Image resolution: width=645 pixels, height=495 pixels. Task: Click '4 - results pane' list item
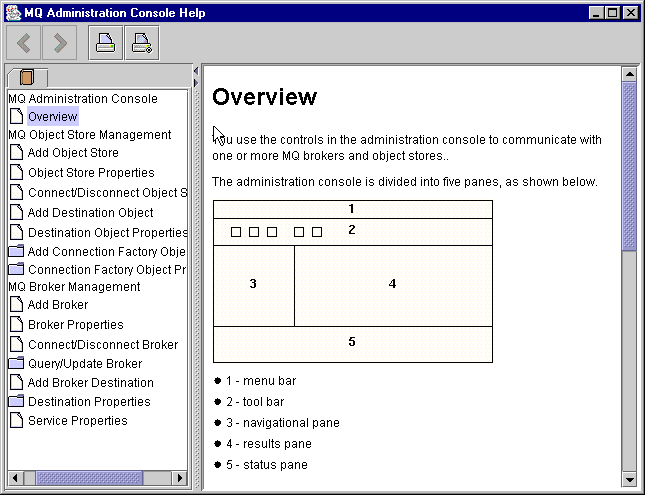click(x=269, y=444)
